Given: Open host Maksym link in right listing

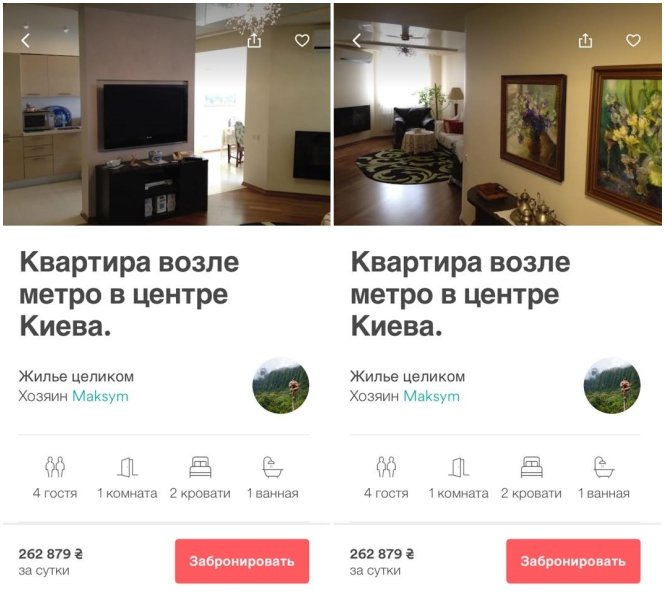Looking at the screenshot, I should click(x=431, y=396).
